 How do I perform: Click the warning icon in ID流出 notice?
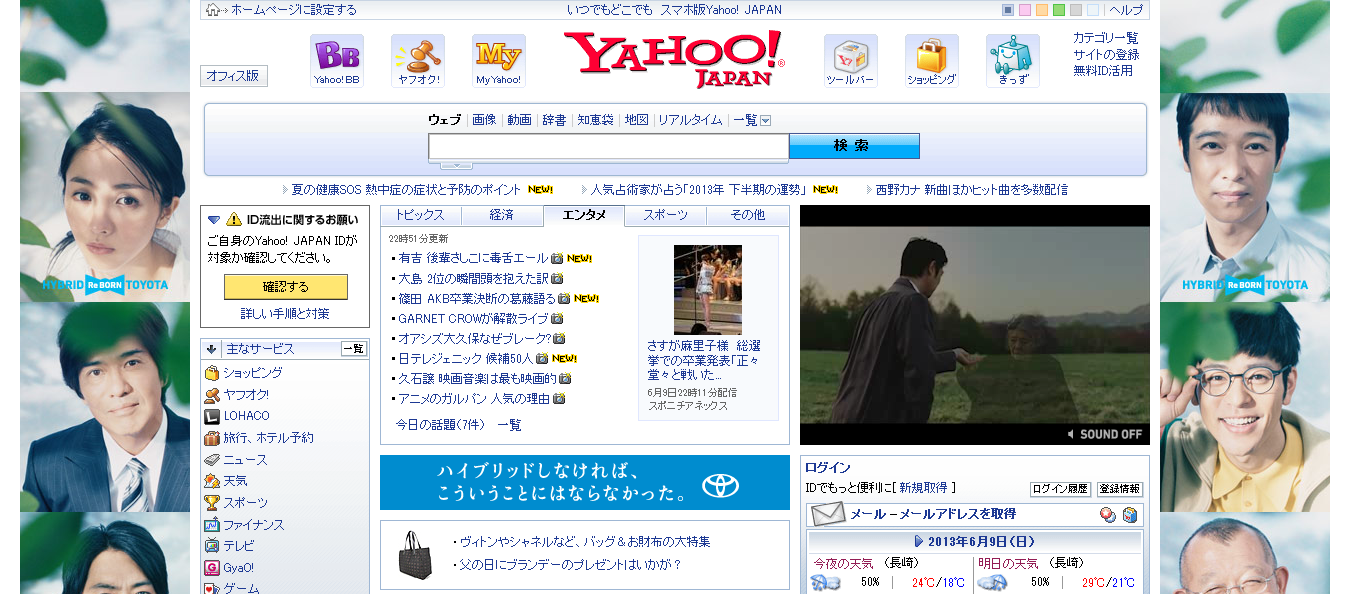click(234, 219)
